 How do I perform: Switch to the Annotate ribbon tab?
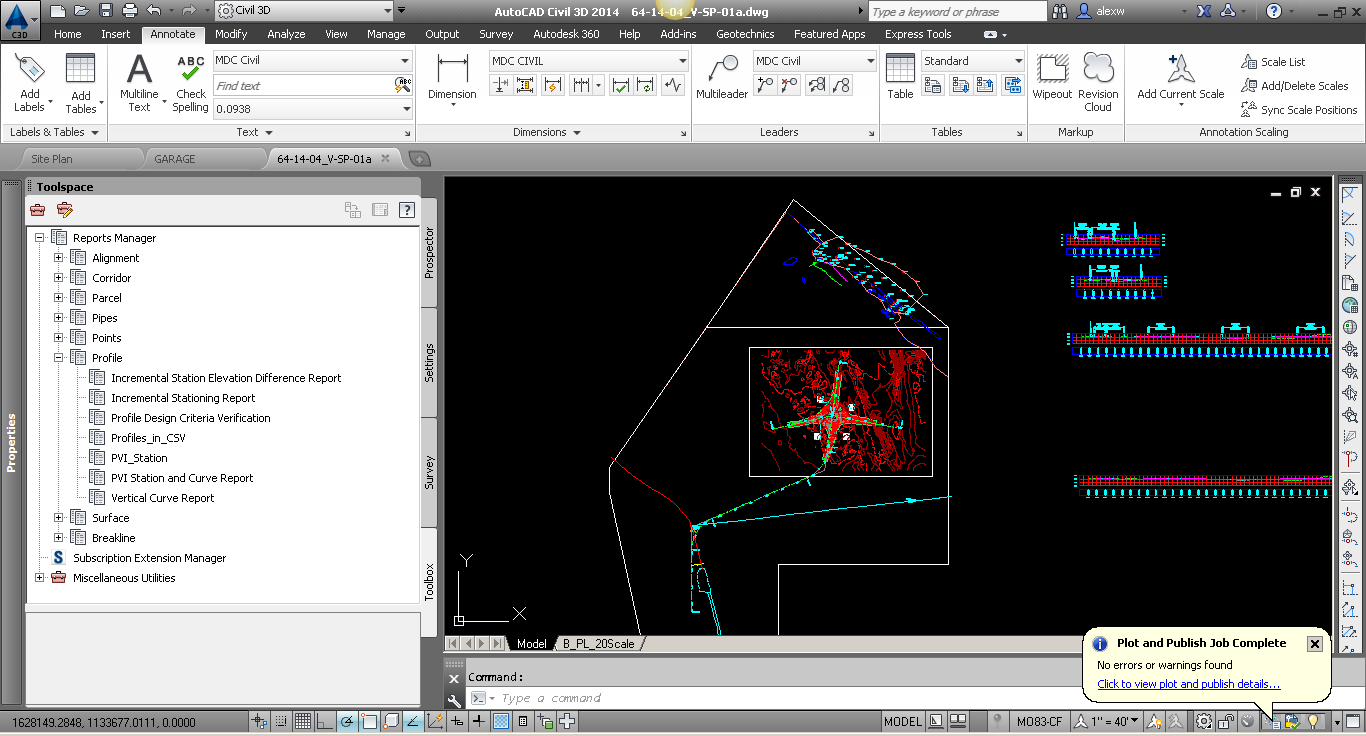point(172,33)
